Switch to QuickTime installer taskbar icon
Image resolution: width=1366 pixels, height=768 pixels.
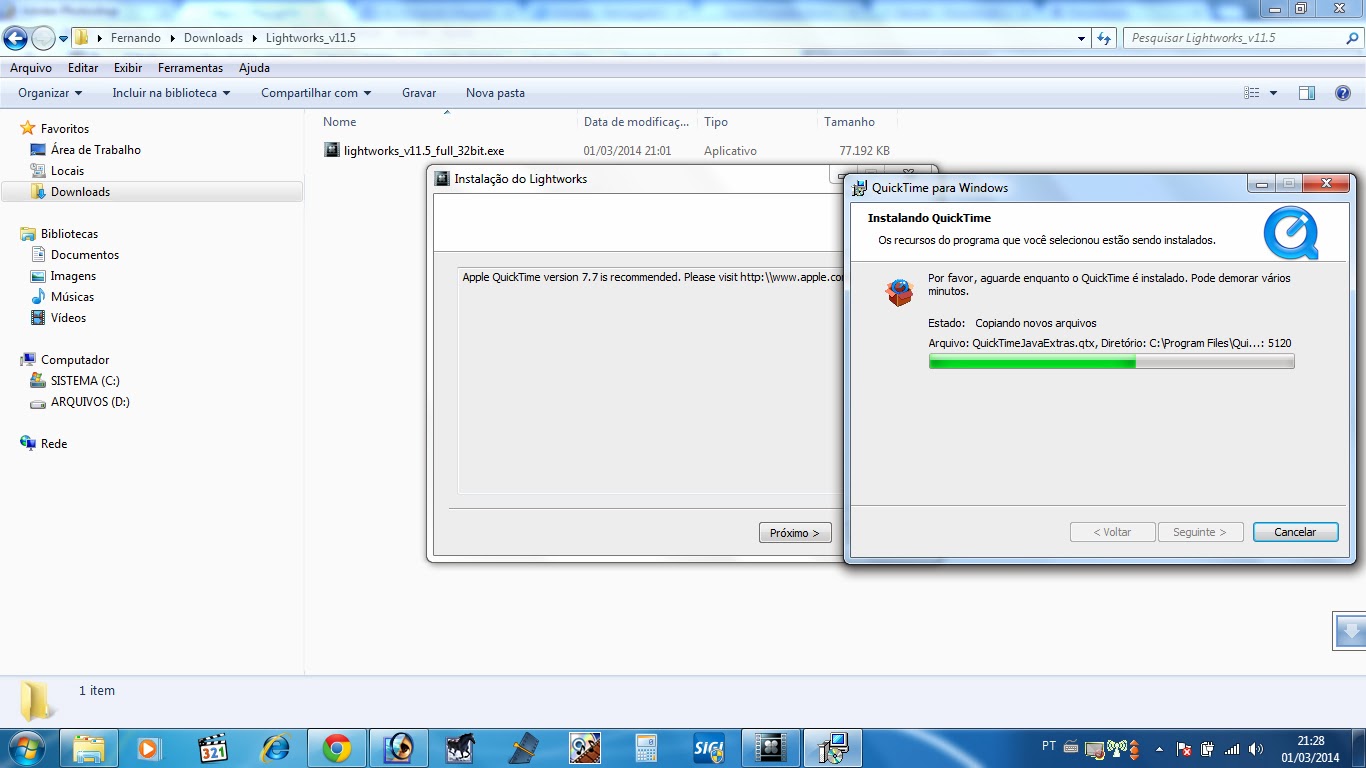tap(833, 748)
